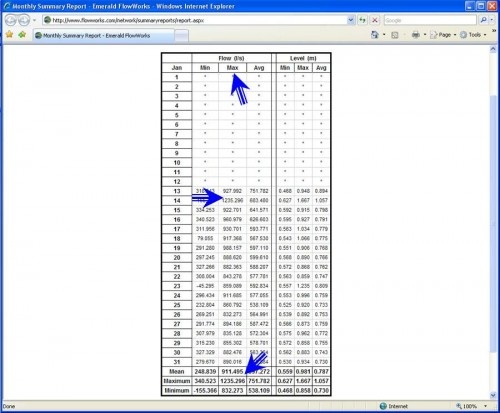This screenshot has height=413, width=500.
Task: Show more command bar items chevron
Action: tap(494, 31)
